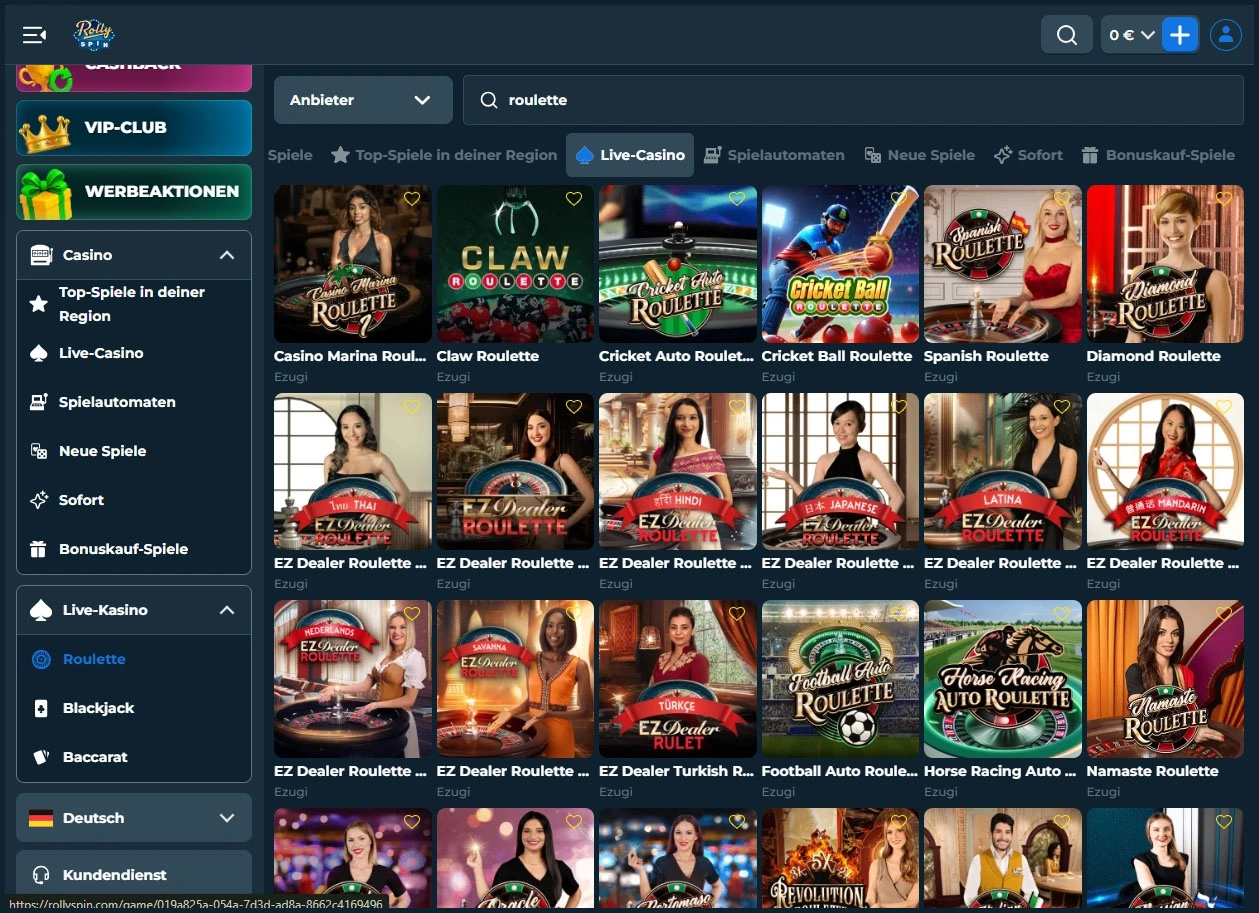Switch to the Neue Spiele tab
Image resolution: width=1259 pixels, height=913 pixels.
click(x=919, y=155)
